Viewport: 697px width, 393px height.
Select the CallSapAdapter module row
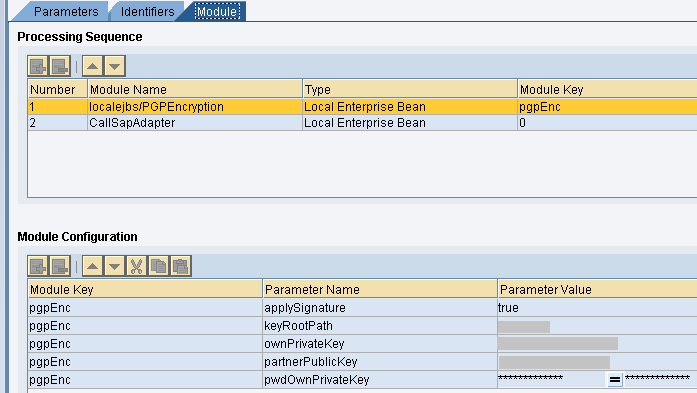click(x=362, y=123)
